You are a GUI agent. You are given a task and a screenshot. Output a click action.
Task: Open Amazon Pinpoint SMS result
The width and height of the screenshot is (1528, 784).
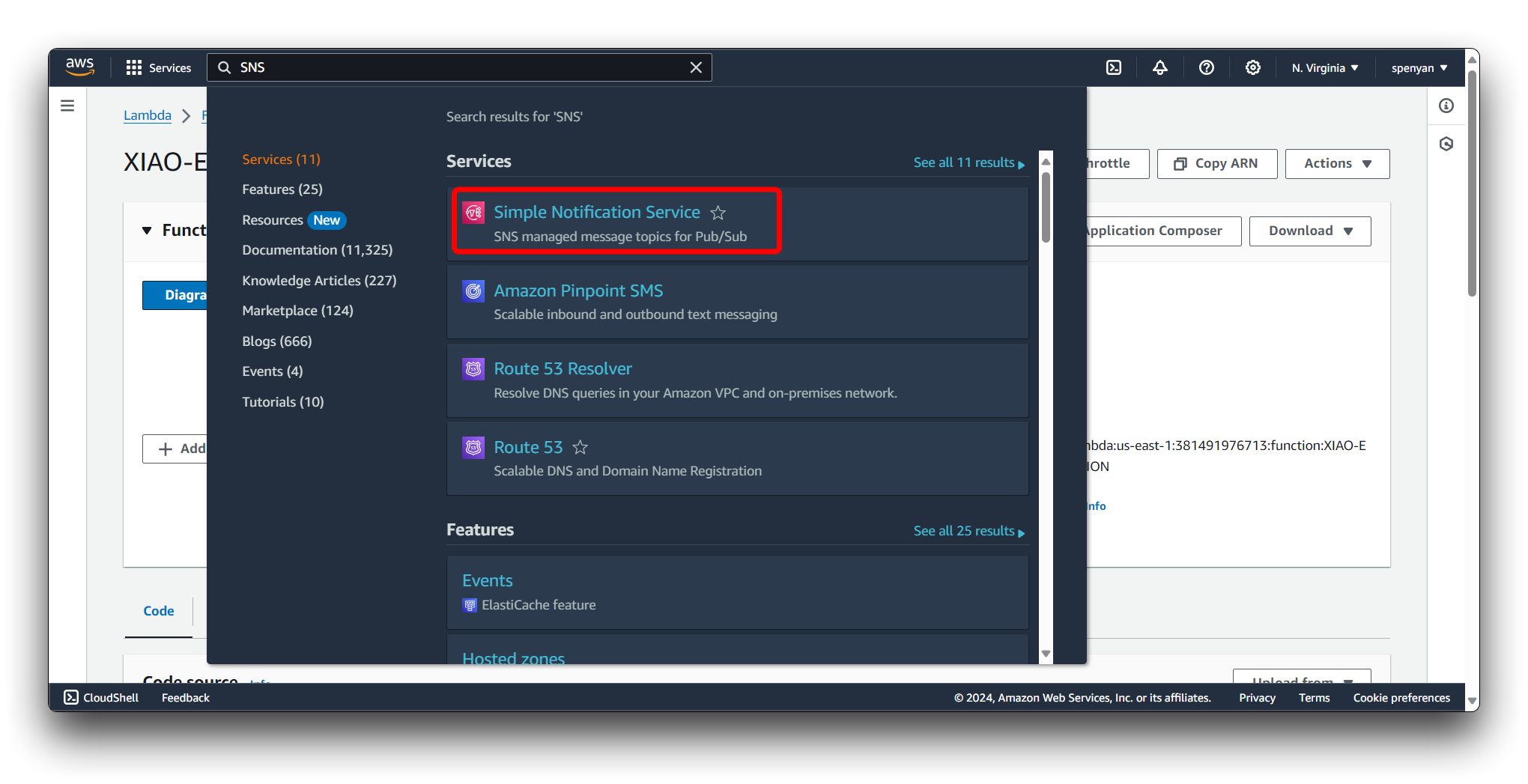tap(578, 291)
